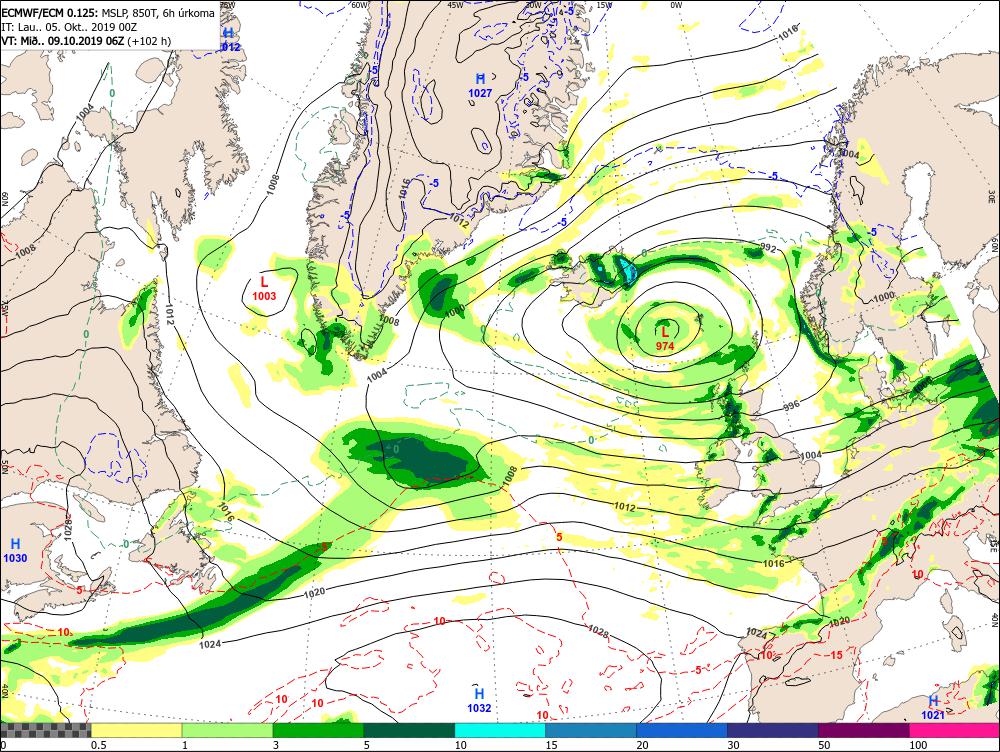Click the '1012' isobar label west of Ireland
The width and height of the screenshot is (1000, 752).
[624, 507]
